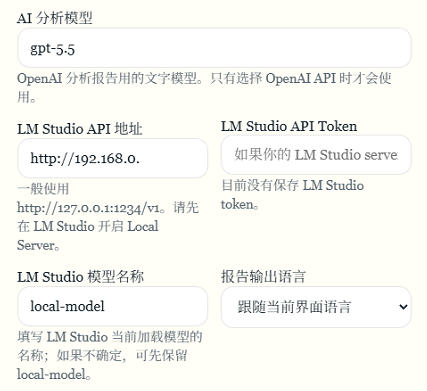Click the LM Studio API 地址 label

click(80, 129)
